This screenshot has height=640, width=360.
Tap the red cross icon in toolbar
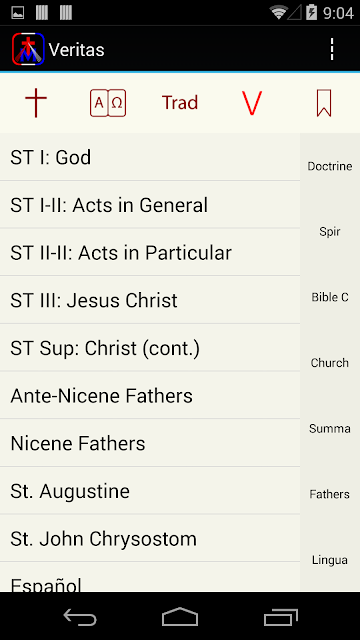pyautogui.click(x=36, y=103)
